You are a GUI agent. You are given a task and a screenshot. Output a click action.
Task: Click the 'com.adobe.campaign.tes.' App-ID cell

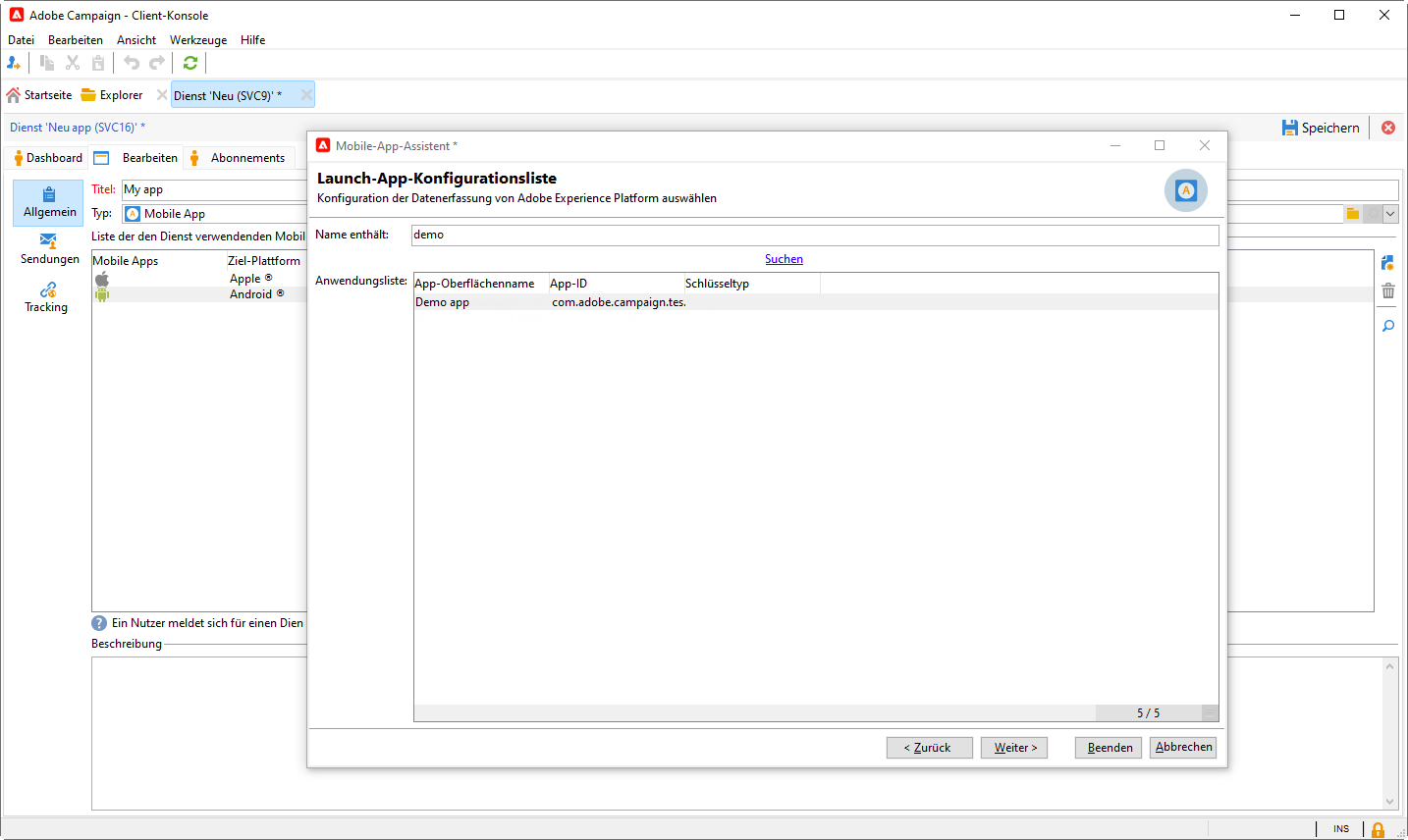click(619, 302)
